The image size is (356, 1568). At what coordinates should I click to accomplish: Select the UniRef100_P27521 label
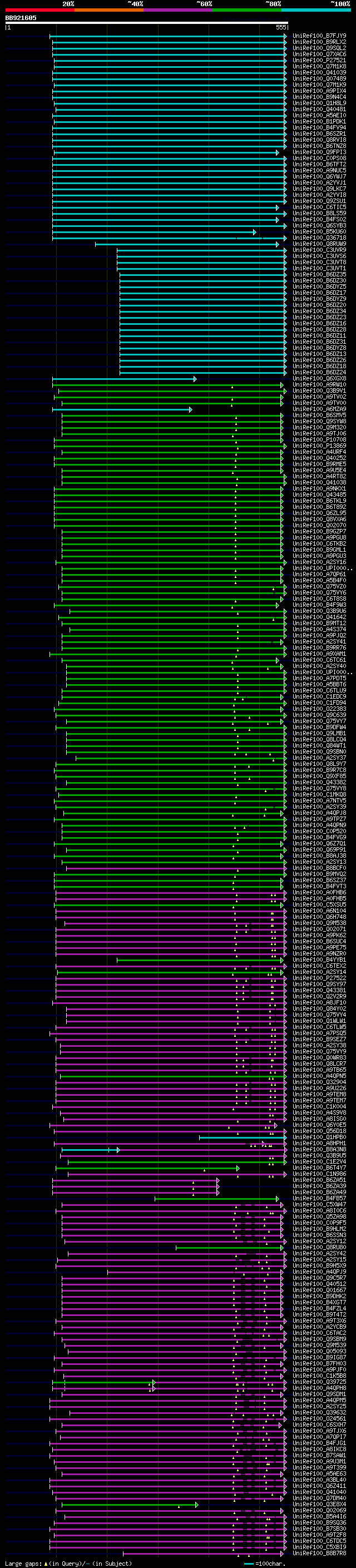(319, 60)
